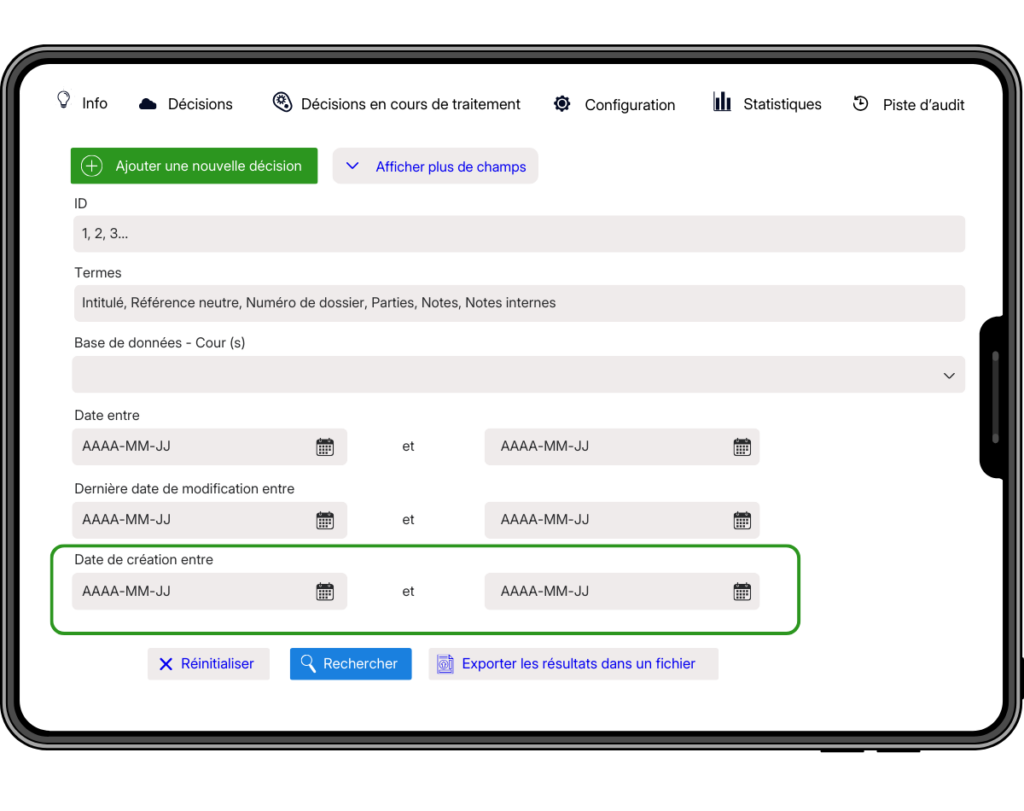Viewport: 1024px width, 811px height.
Task: Expand Afficher plus de champs
Action: (x=435, y=167)
